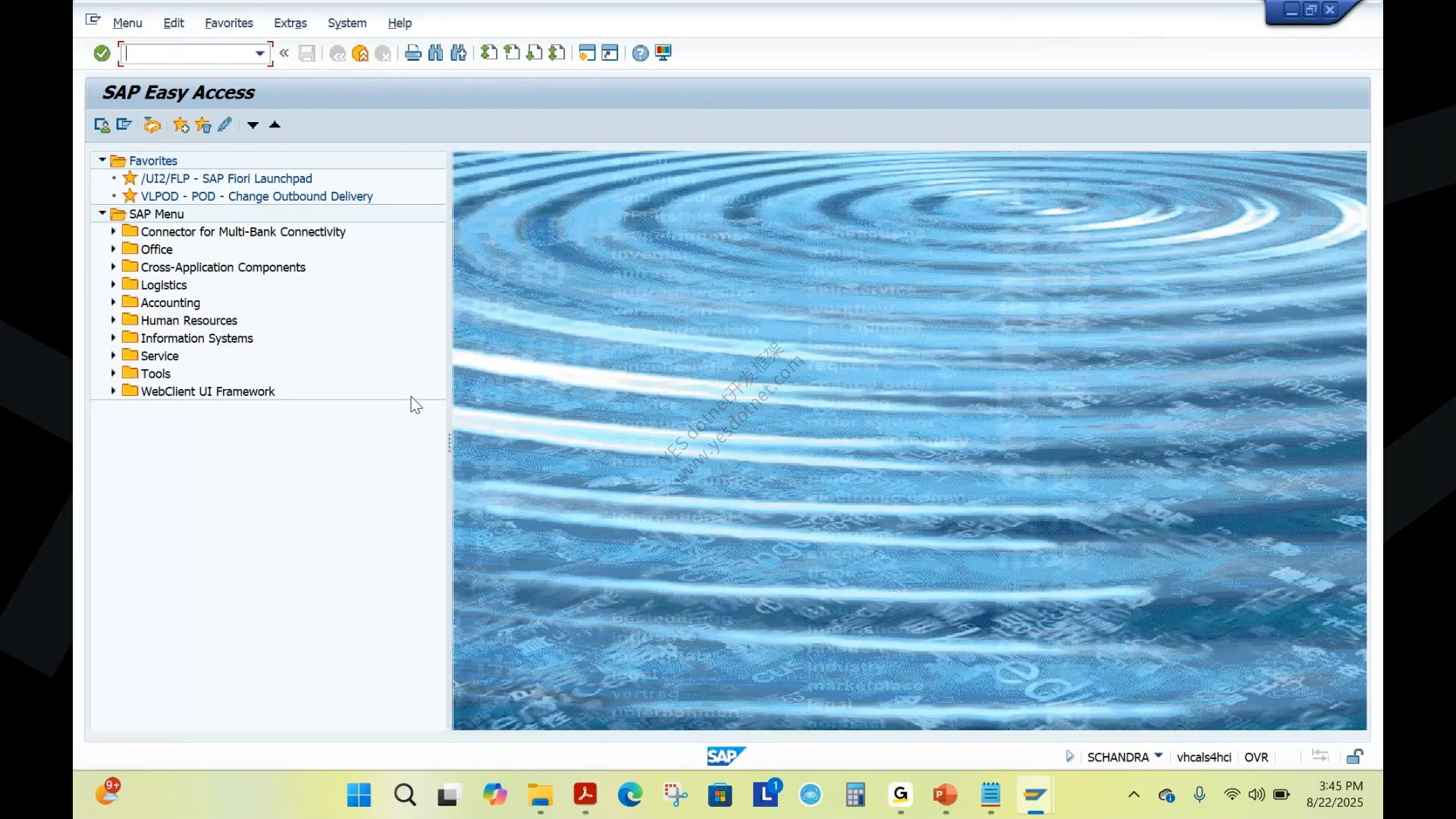This screenshot has width=1456, height=819.
Task: Click the status bar expand triangle
Action: (x=1069, y=756)
